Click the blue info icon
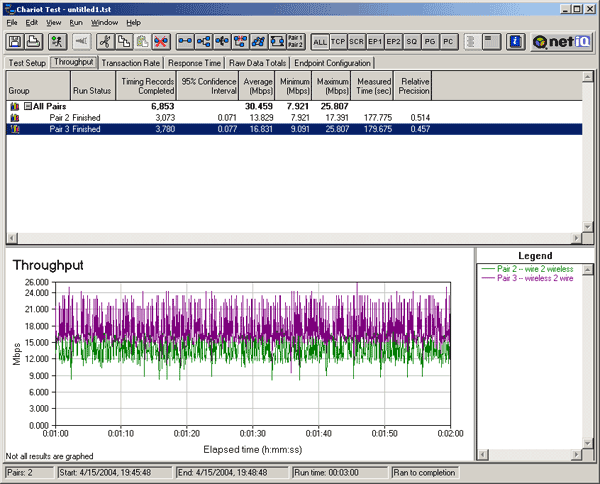Image resolution: width=600 pixels, height=484 pixels. pyautogui.click(x=516, y=42)
